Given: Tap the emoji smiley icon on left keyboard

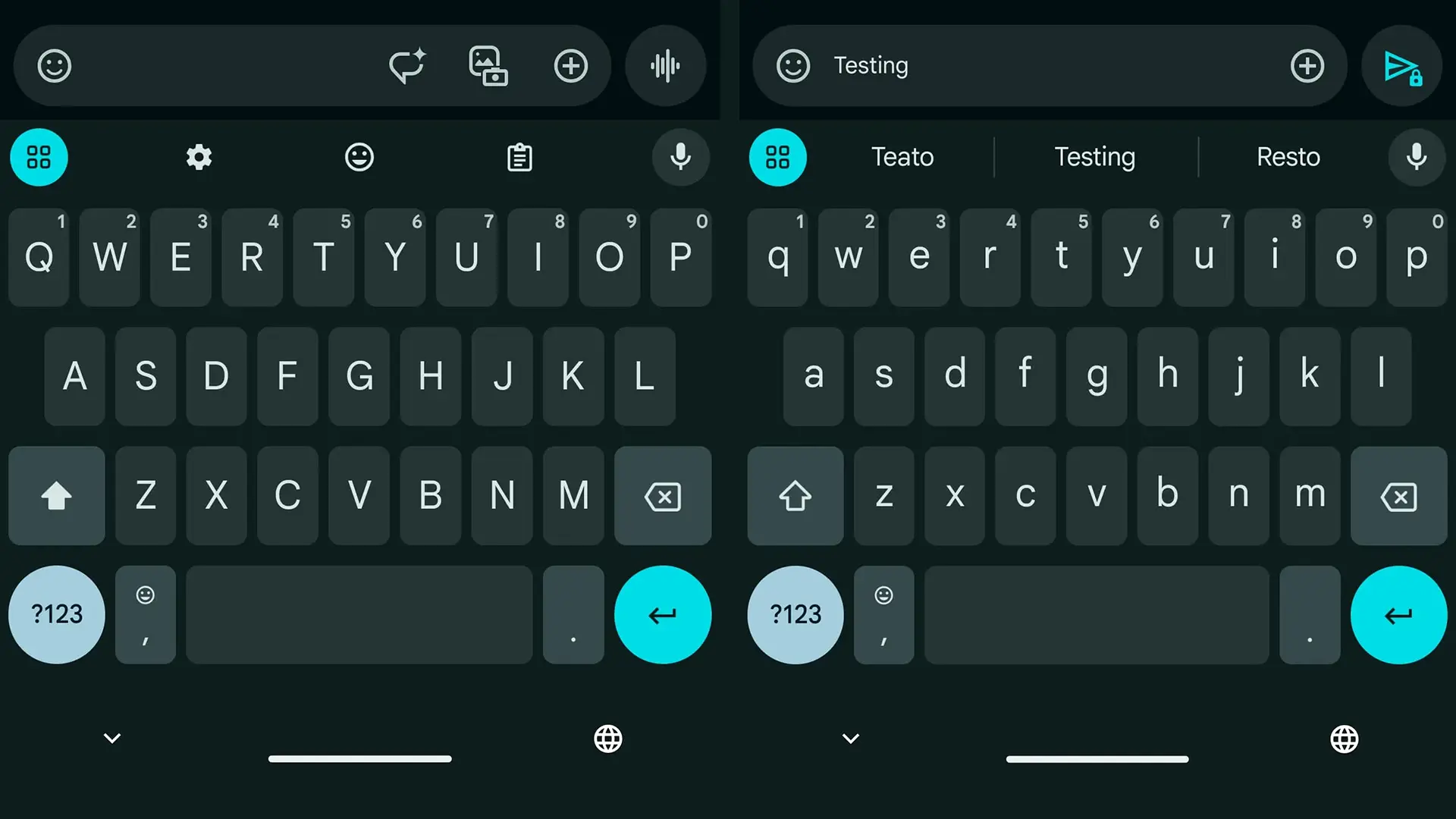Looking at the screenshot, I should (359, 157).
